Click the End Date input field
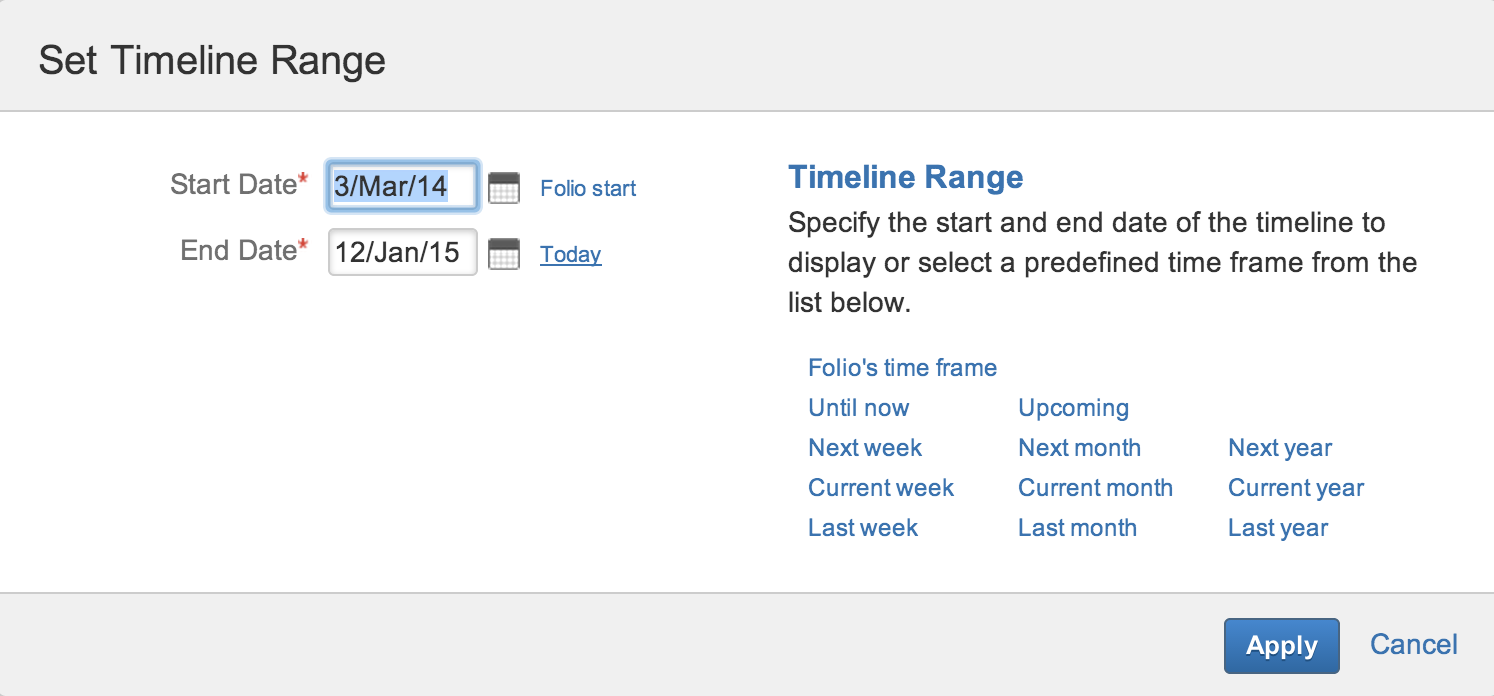Image resolution: width=1494 pixels, height=696 pixels. click(x=402, y=253)
